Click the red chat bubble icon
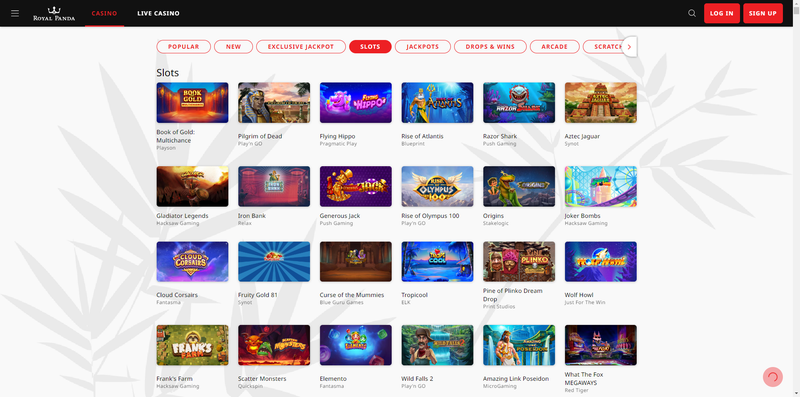Screen dimensions: 800x397 pyautogui.click(x=772, y=377)
